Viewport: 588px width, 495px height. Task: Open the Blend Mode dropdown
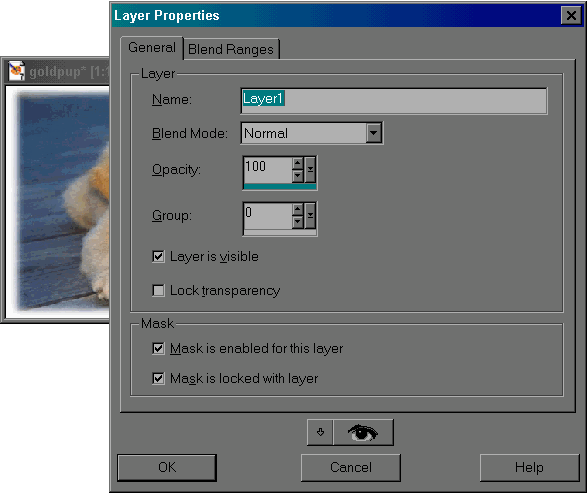(x=374, y=133)
